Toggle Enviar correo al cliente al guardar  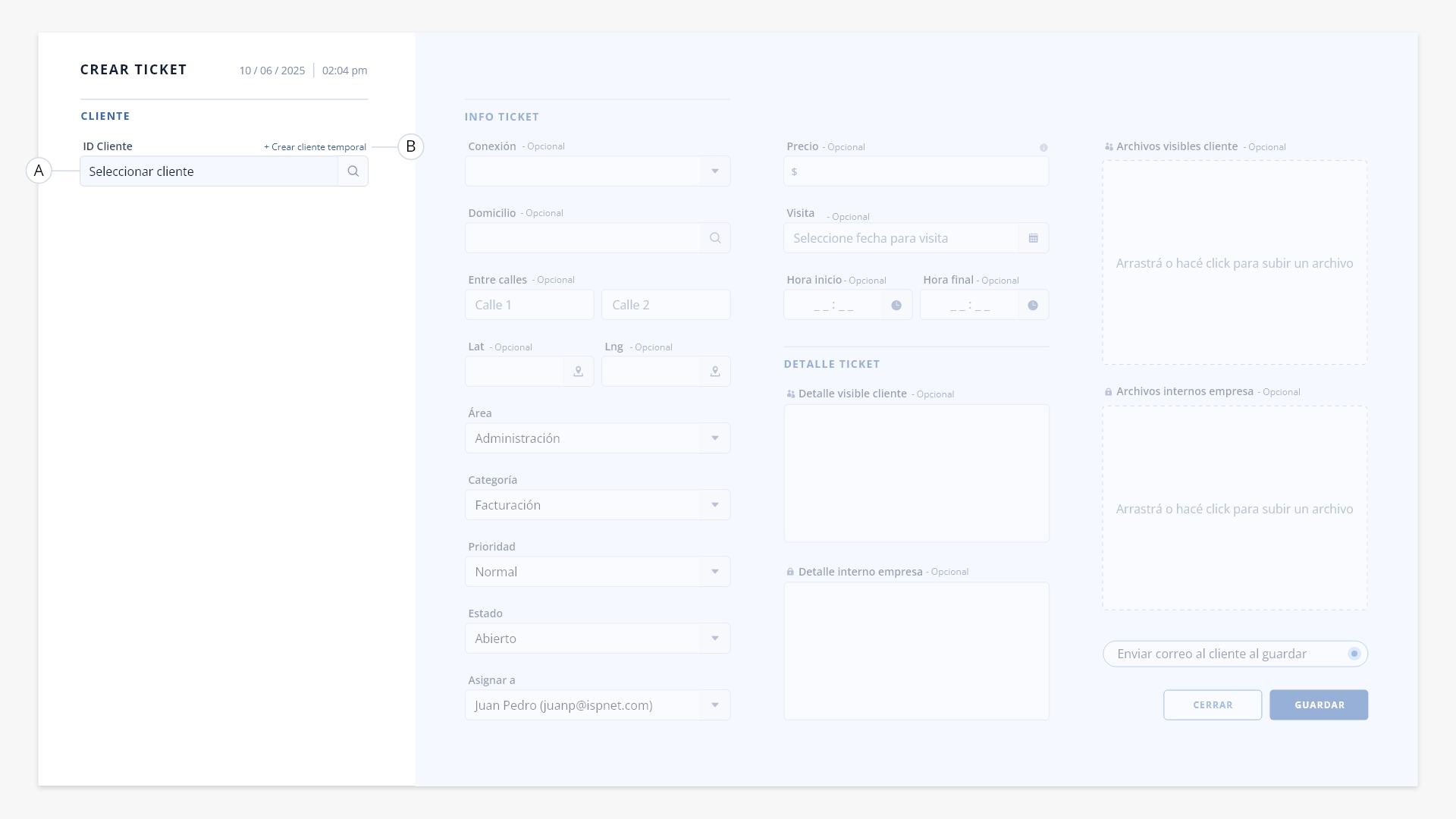1354,654
